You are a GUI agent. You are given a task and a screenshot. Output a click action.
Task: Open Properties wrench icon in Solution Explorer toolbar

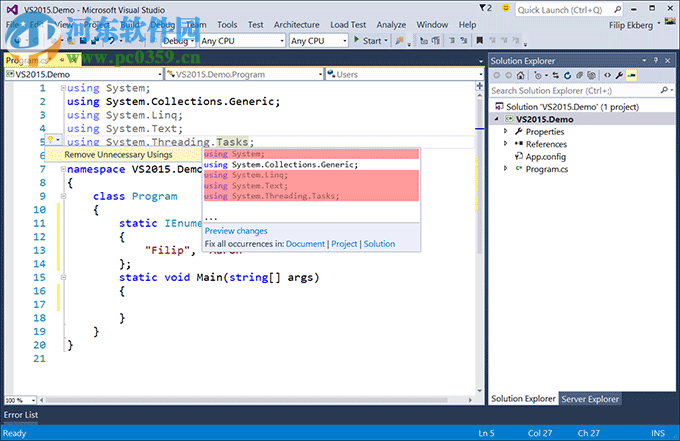pyautogui.click(x=619, y=75)
